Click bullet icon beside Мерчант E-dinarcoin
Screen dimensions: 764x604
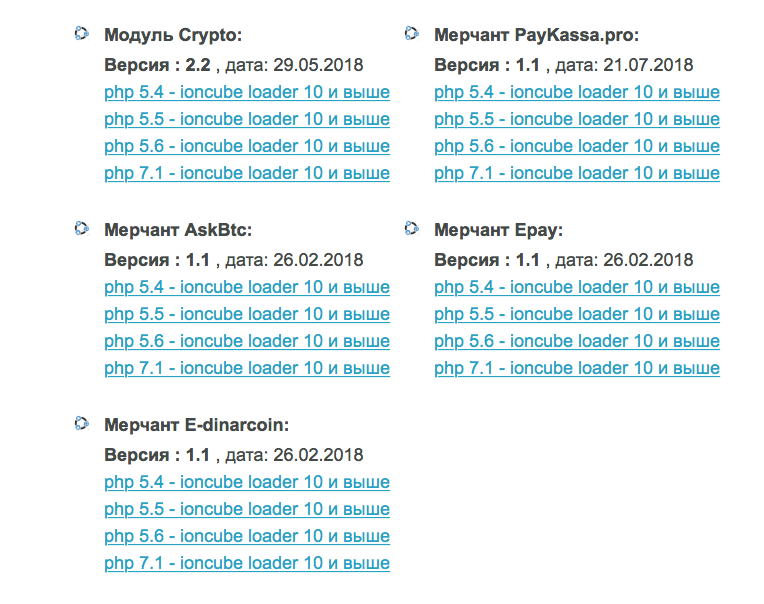click(x=81, y=423)
